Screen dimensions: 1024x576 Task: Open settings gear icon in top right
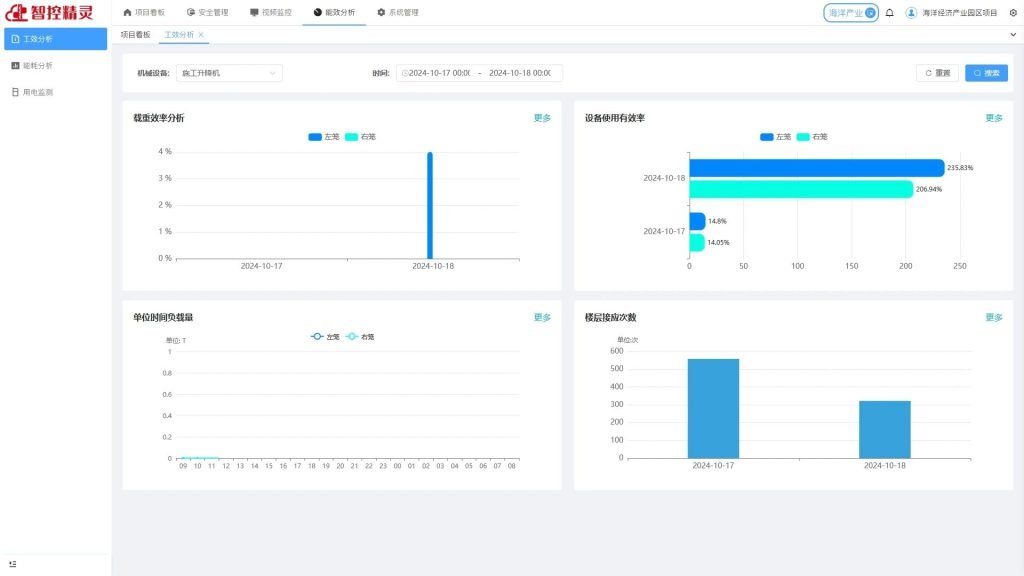[x=1013, y=13]
